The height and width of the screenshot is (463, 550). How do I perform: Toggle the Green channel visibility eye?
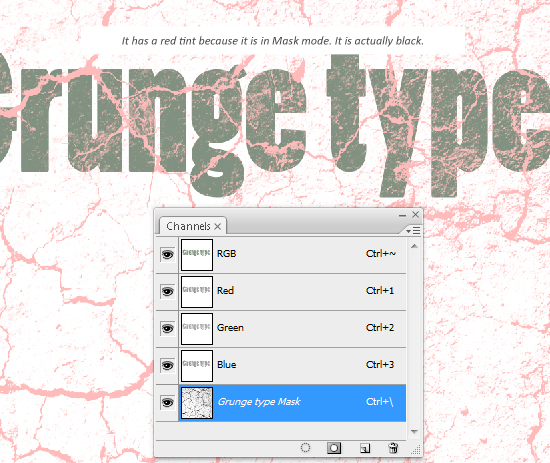pyautogui.click(x=167, y=328)
